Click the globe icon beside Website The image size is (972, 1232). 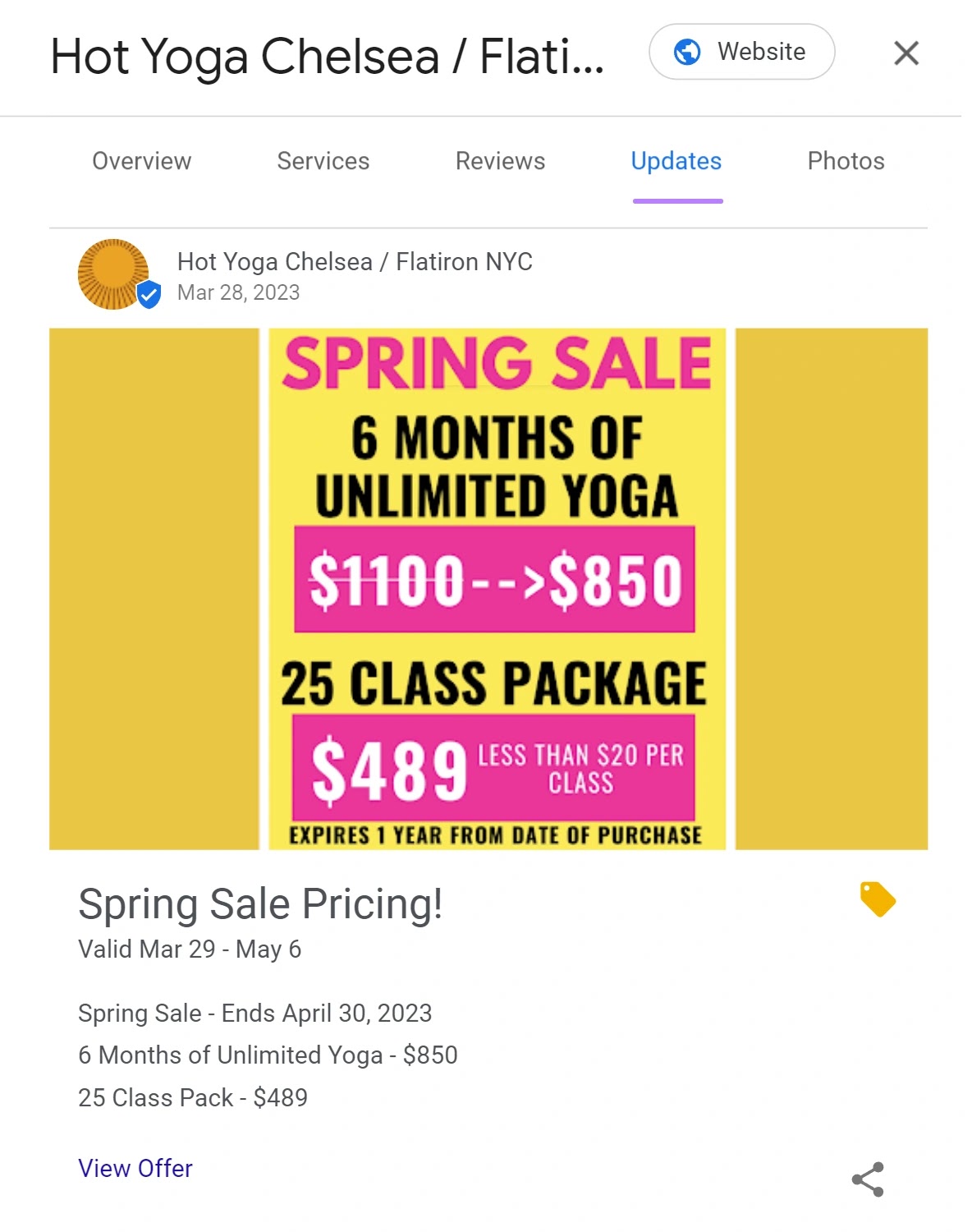686,51
